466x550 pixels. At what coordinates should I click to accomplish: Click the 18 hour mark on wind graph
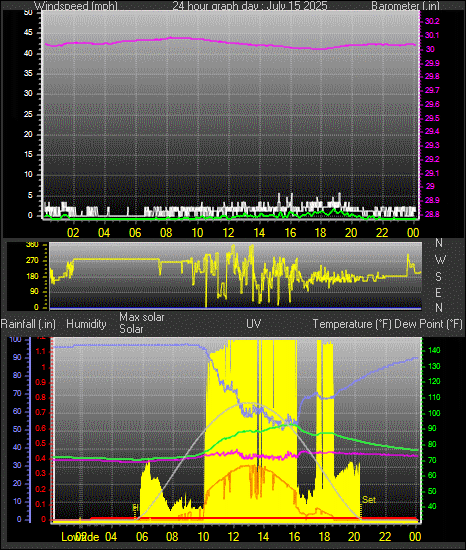pyautogui.click(x=320, y=233)
